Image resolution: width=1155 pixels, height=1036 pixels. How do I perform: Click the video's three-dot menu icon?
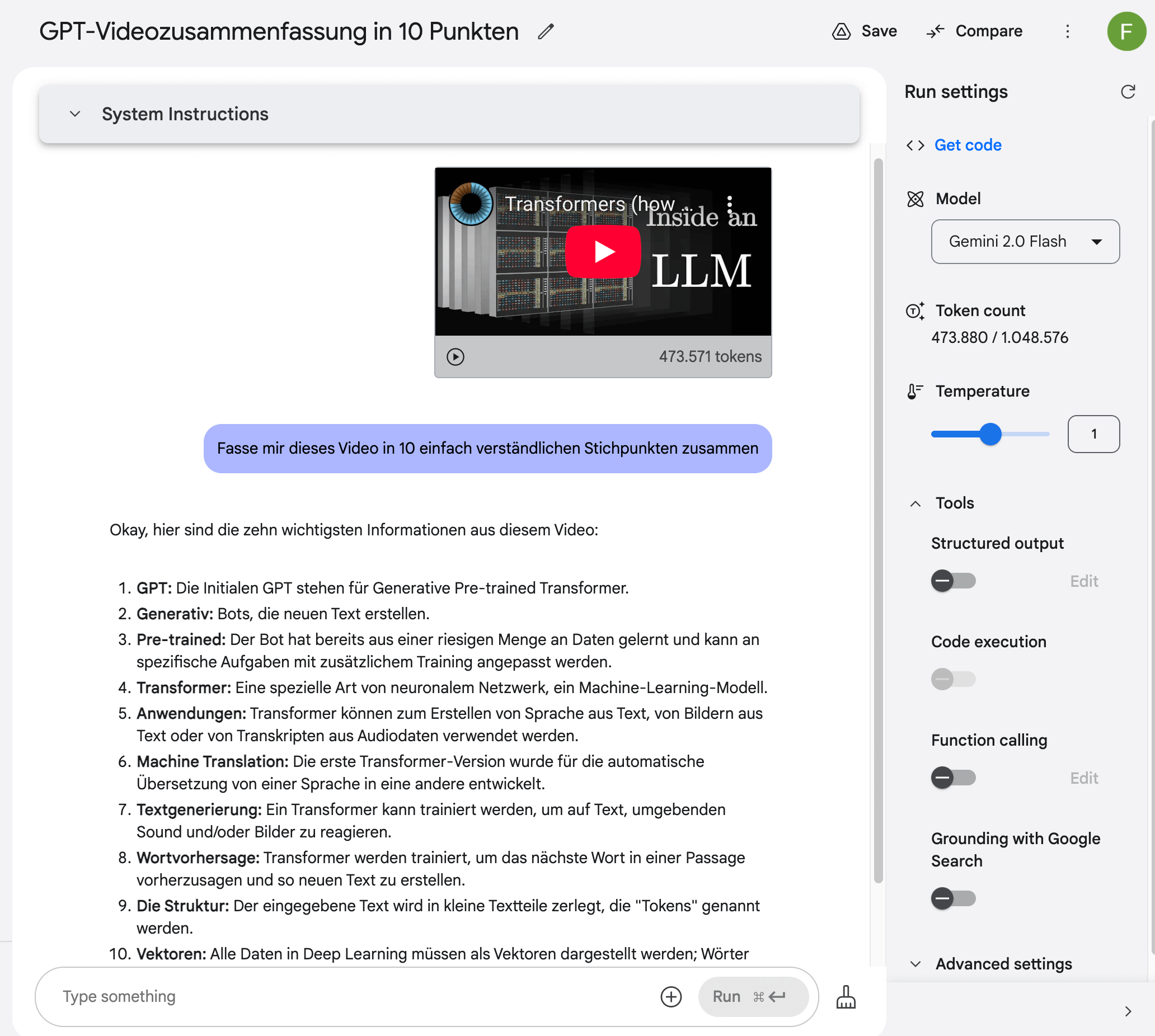pyautogui.click(x=730, y=204)
